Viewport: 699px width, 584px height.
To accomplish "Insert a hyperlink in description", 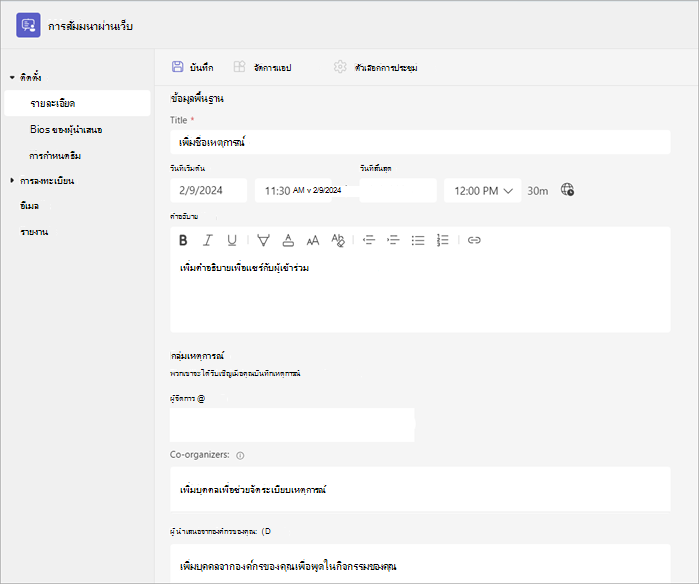I will (x=474, y=240).
